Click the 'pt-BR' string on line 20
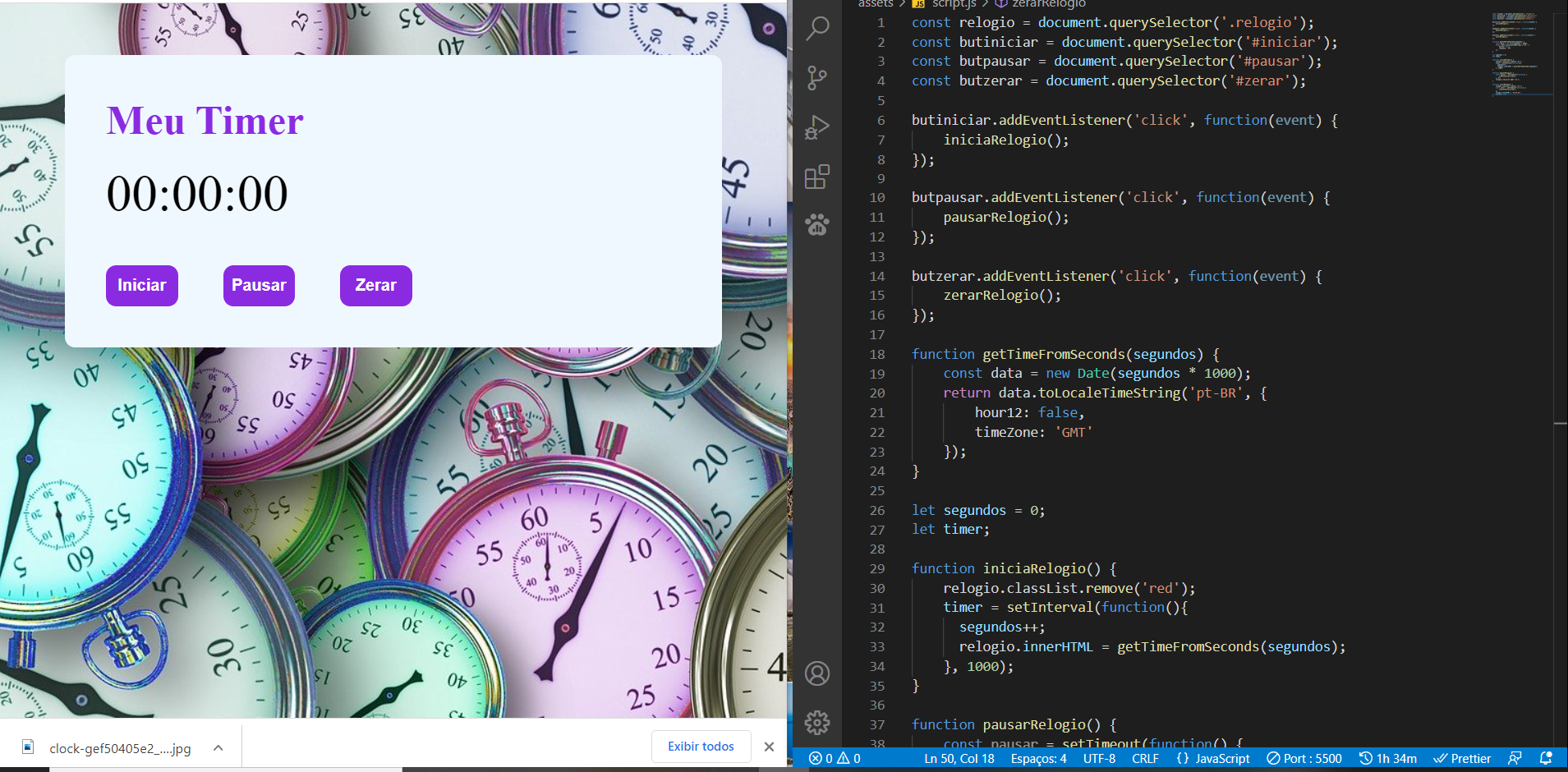Screen dimensions: 1568x772 (1216, 393)
